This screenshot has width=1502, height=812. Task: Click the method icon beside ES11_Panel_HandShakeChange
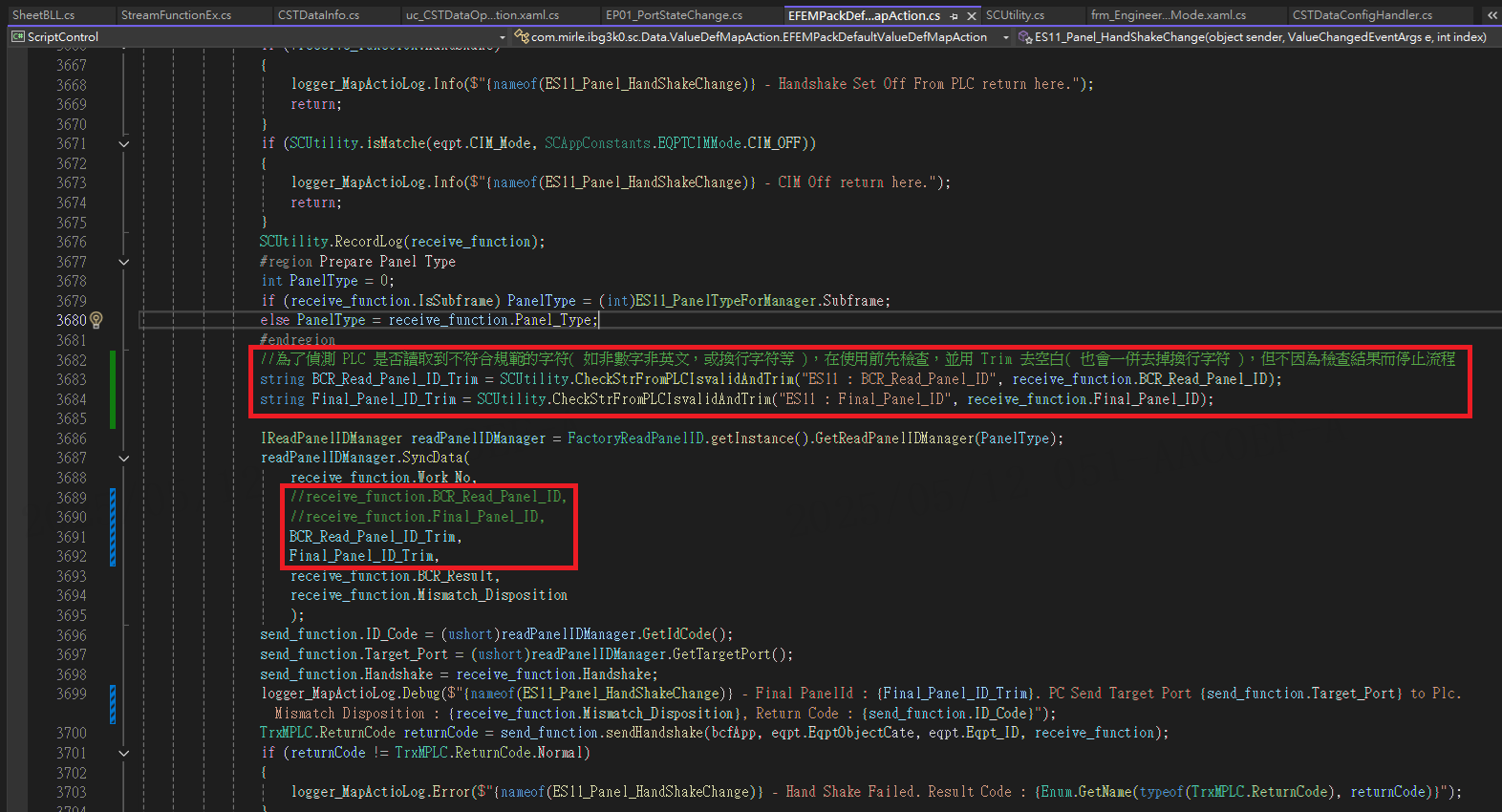(x=1025, y=37)
